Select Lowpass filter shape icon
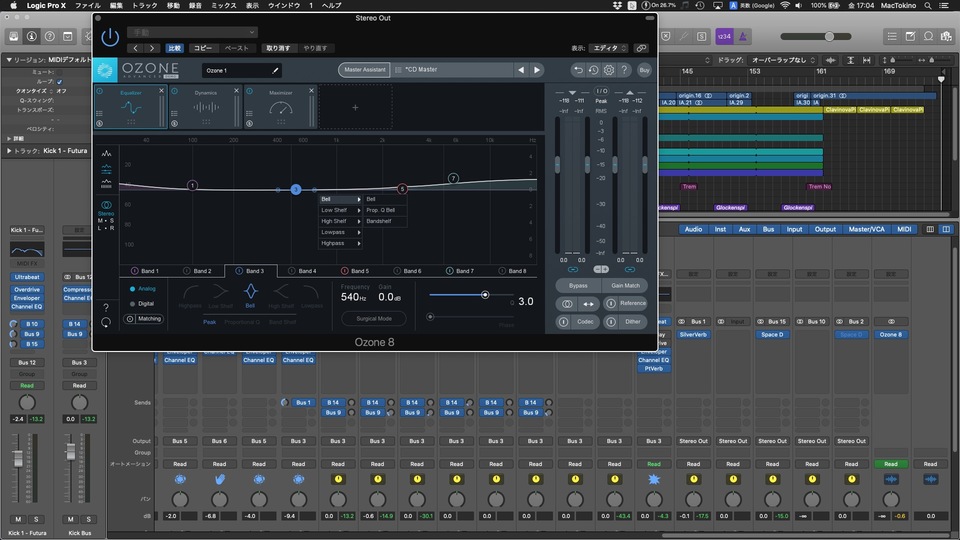Image resolution: width=960 pixels, height=540 pixels. [312, 294]
